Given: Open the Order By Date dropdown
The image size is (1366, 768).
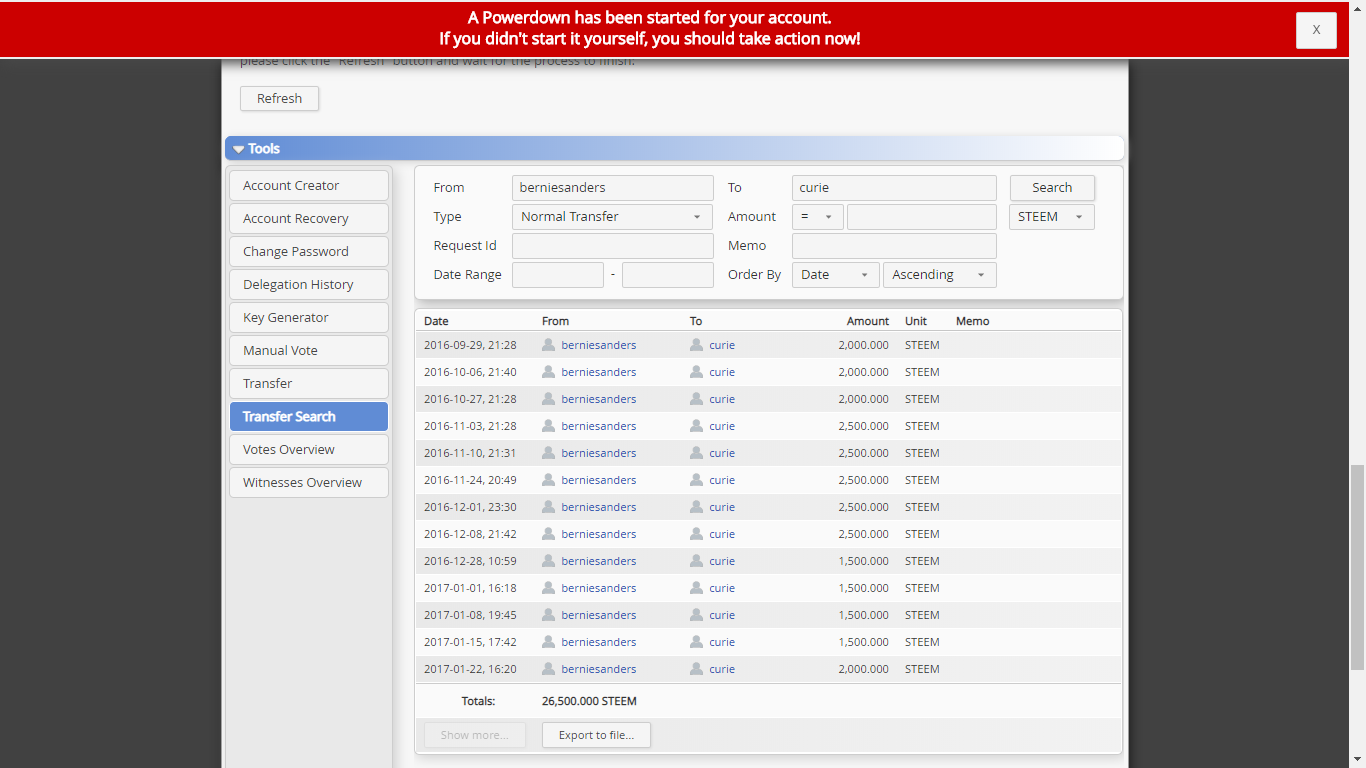Looking at the screenshot, I should point(836,274).
